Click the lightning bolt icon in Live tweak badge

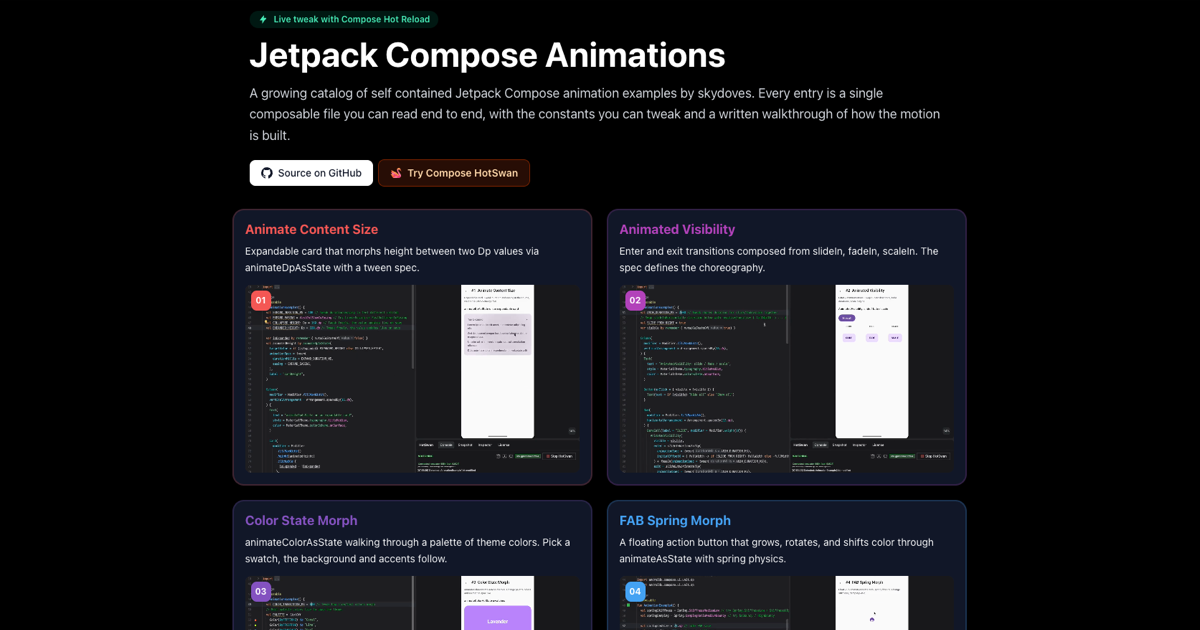coord(263,19)
